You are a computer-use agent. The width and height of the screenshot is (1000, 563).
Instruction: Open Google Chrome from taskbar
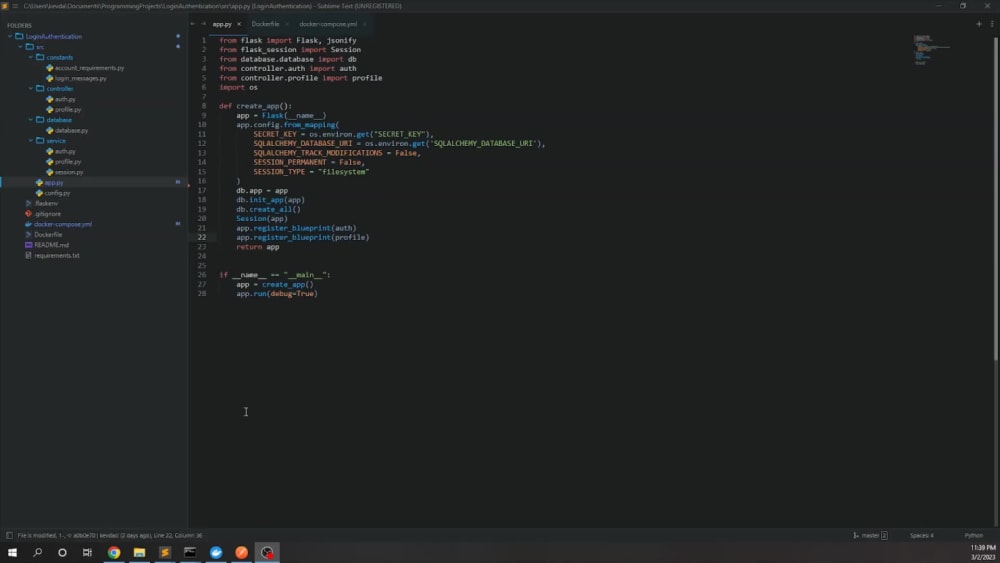click(114, 552)
